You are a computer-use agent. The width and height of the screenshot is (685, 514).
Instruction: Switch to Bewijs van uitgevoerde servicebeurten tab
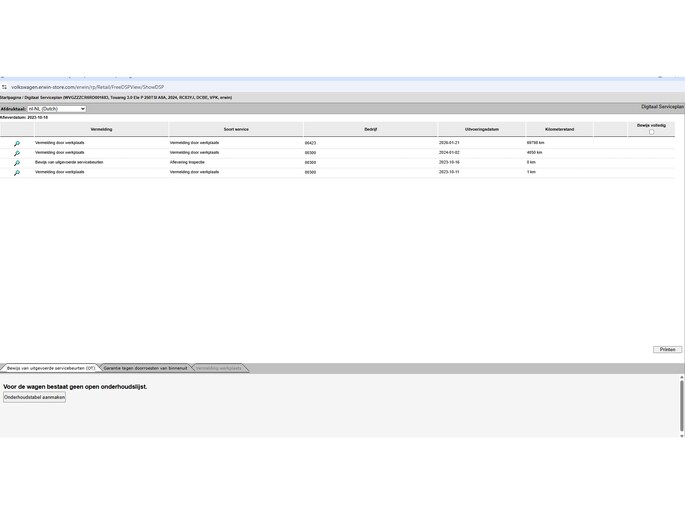click(x=51, y=368)
